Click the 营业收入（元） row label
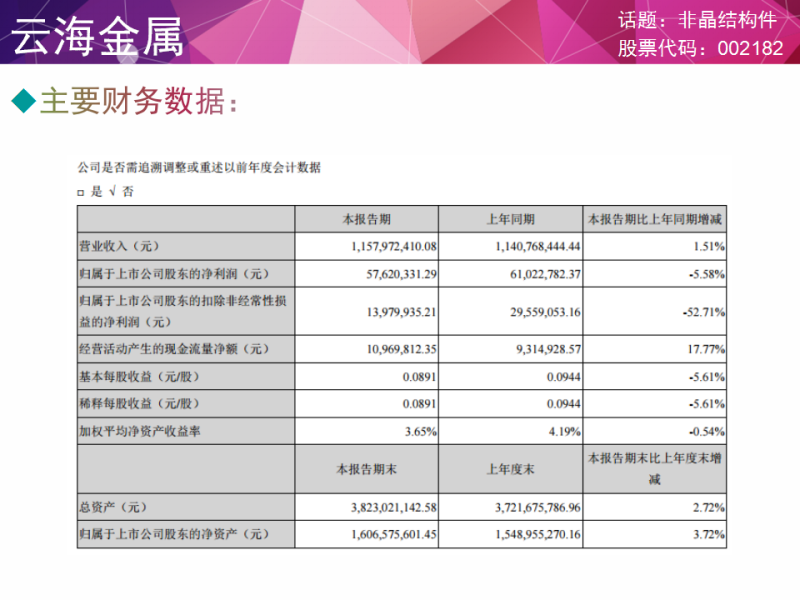 pyautogui.click(x=119, y=246)
